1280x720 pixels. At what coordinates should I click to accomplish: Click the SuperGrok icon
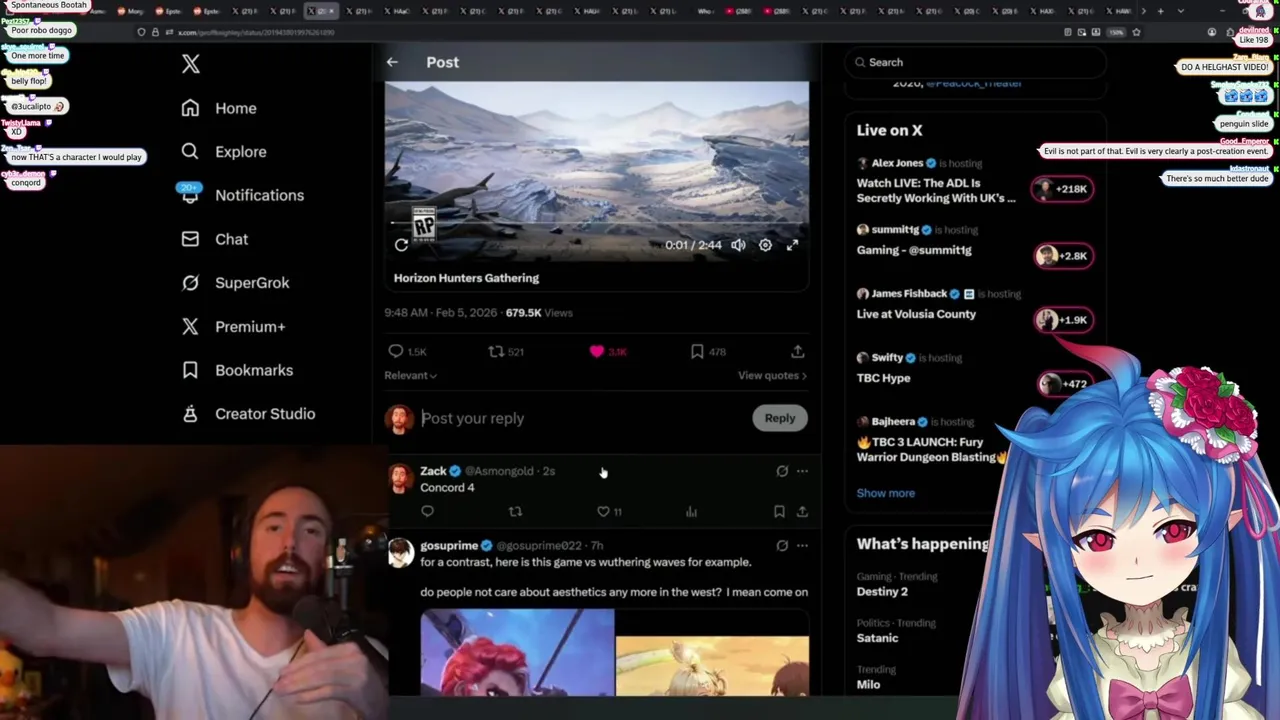tap(190, 283)
